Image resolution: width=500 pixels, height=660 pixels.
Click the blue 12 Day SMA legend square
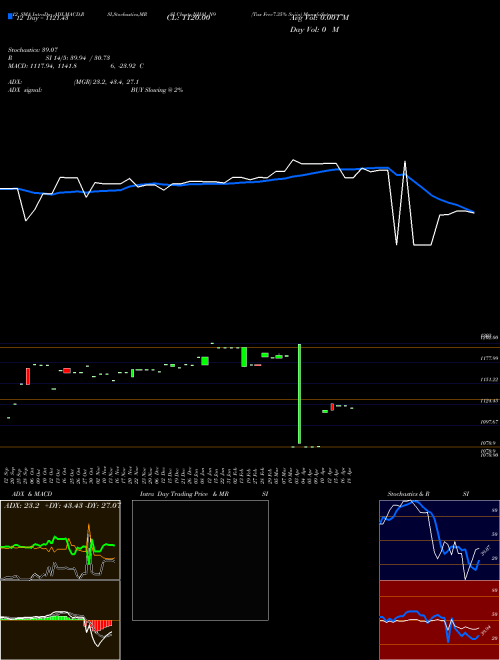(11, 16)
